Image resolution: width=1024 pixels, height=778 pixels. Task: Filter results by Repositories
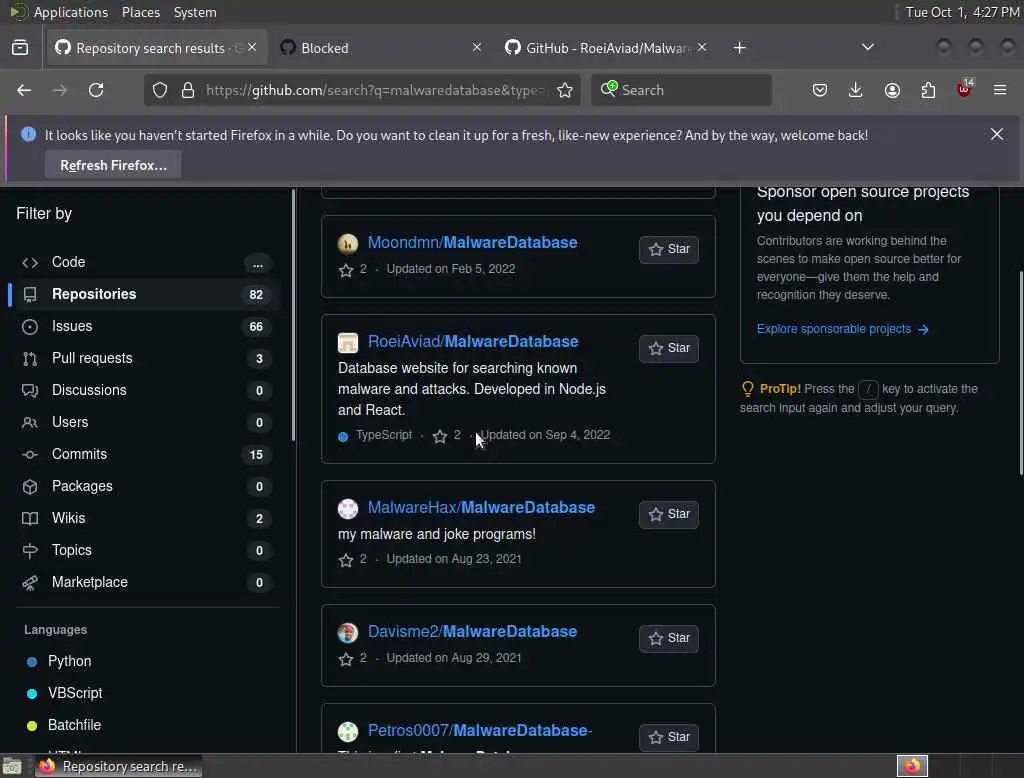145,295
